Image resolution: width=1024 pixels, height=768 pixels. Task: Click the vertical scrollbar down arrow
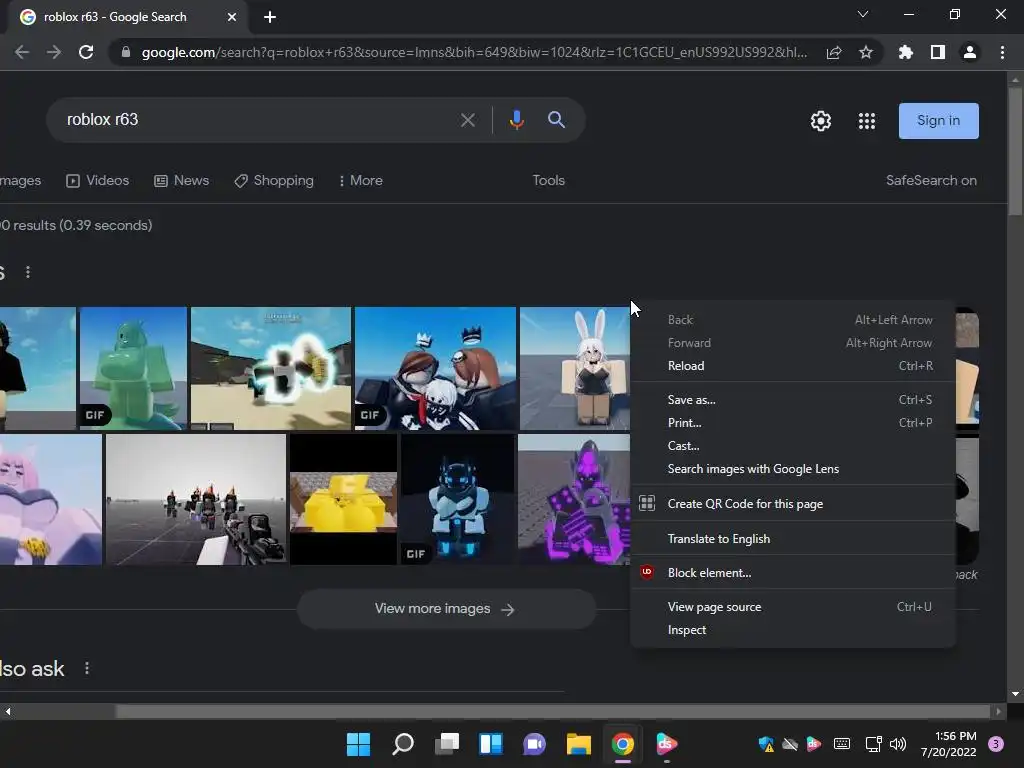[x=1015, y=694]
